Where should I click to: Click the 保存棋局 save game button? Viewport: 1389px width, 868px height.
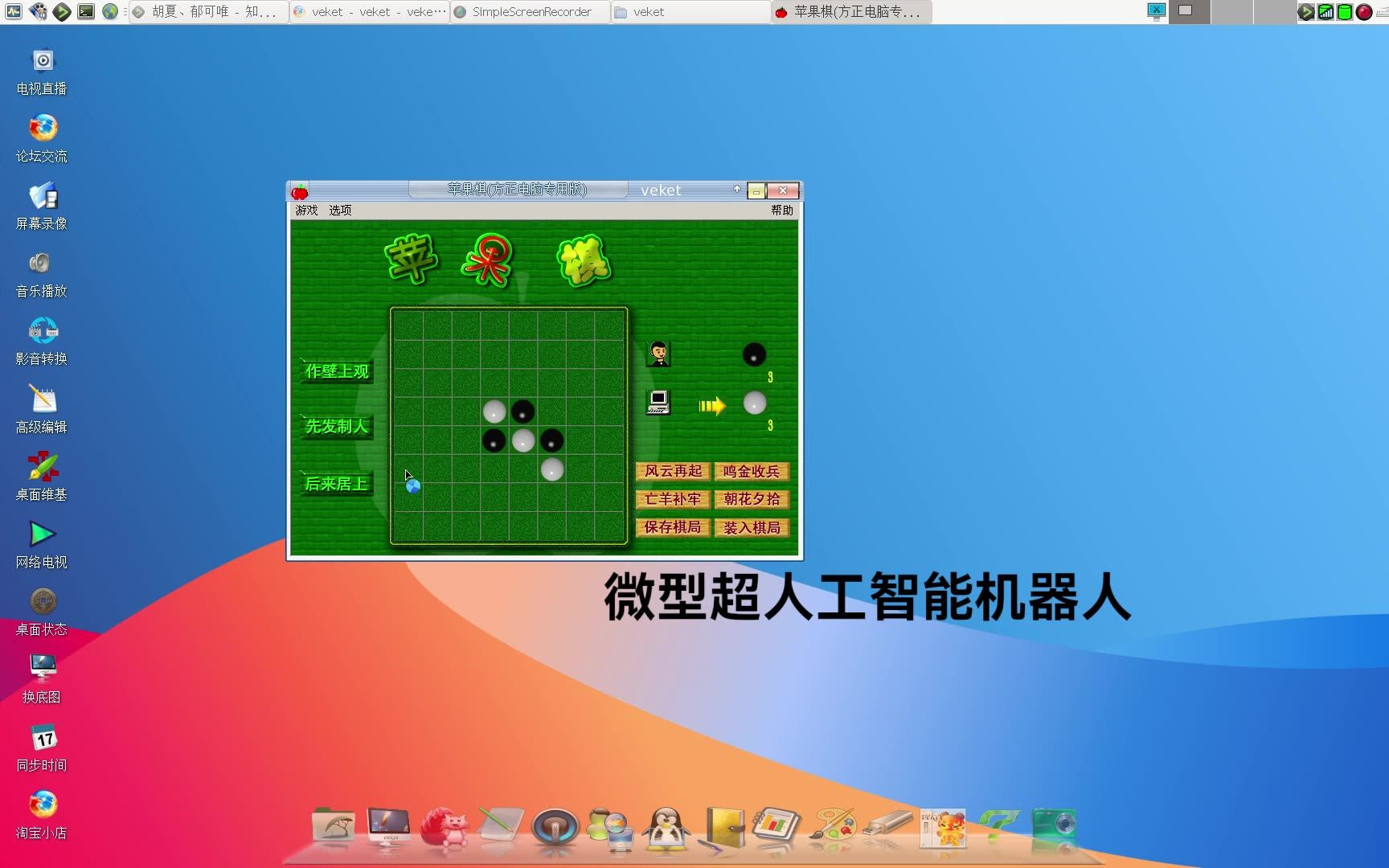pyautogui.click(x=673, y=528)
